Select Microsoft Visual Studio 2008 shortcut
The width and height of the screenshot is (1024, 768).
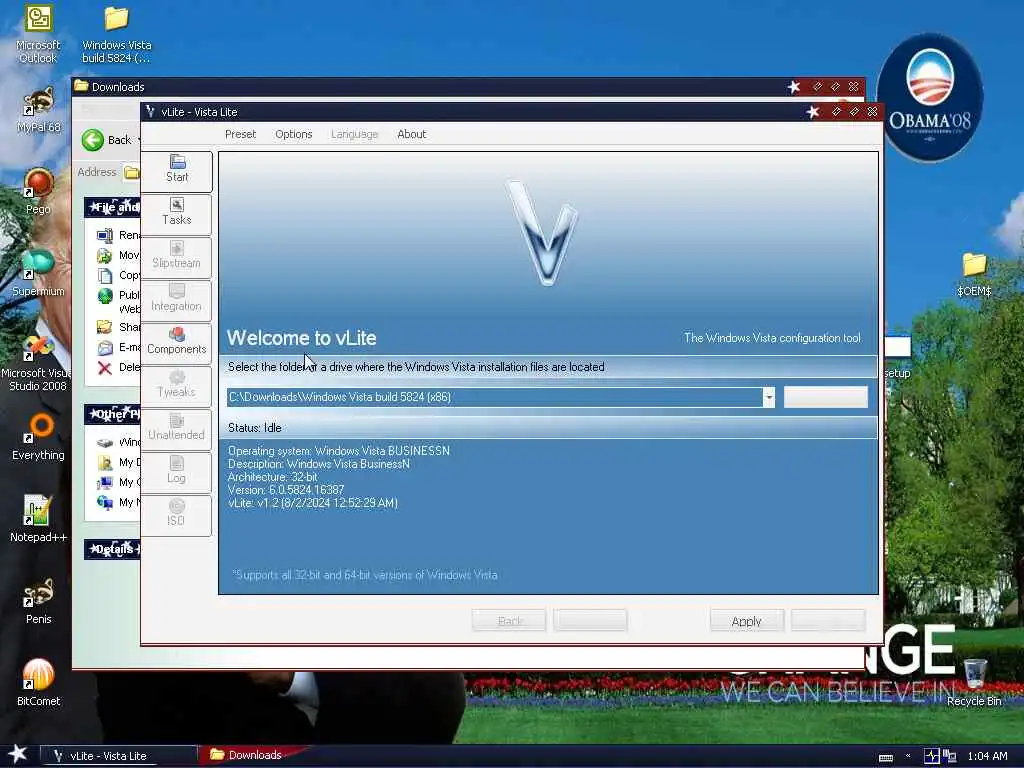pos(37,363)
